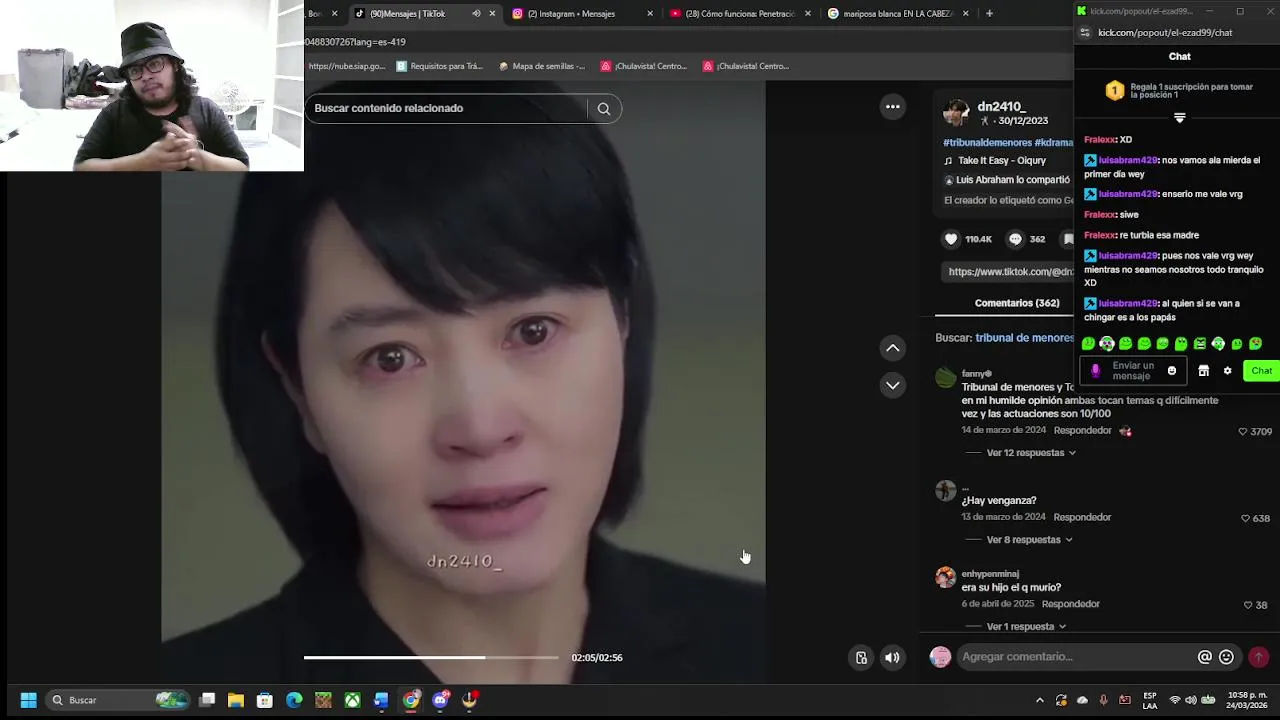
Task: Open a new browser tab with plus
Action: pos(989,14)
